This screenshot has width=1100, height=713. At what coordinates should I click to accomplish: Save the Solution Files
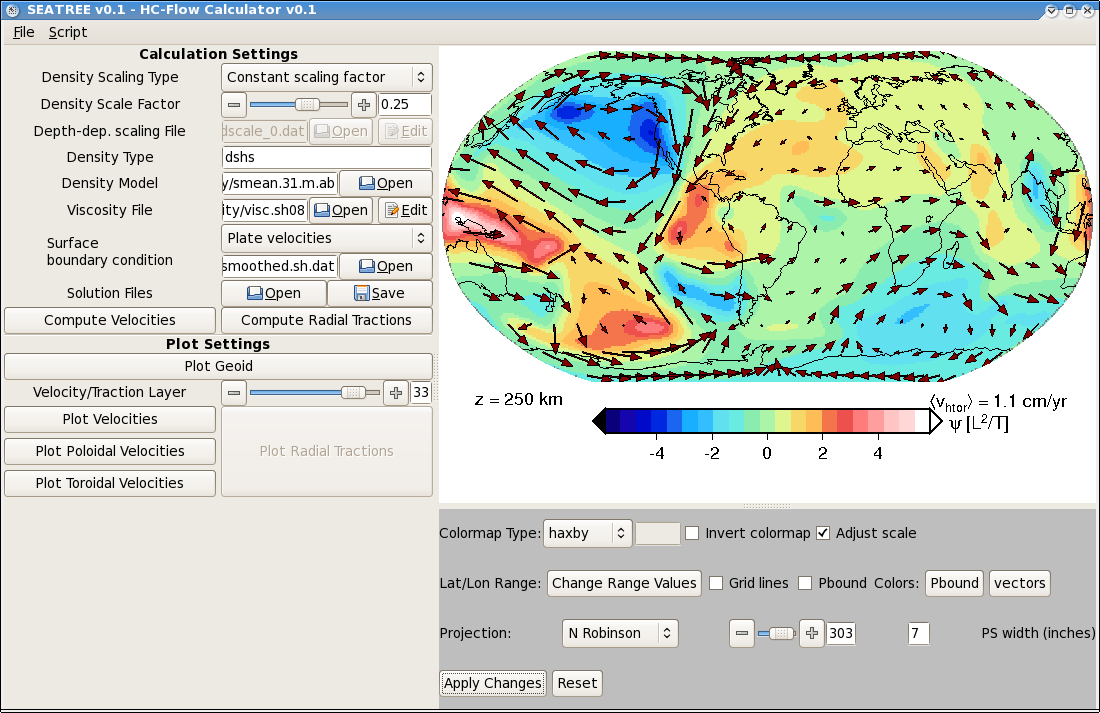pyautogui.click(x=380, y=293)
